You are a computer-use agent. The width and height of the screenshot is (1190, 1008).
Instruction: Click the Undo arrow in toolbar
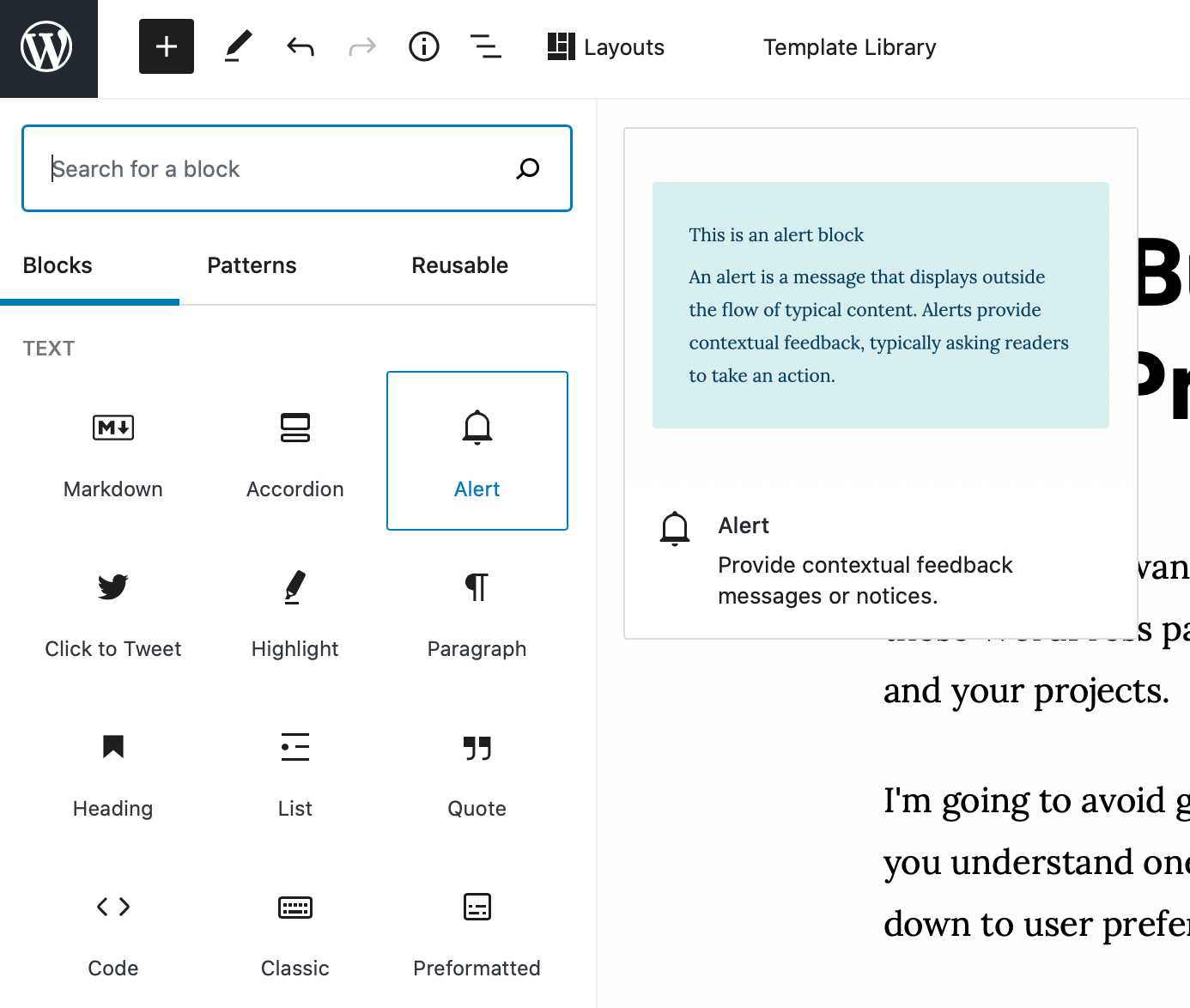[x=300, y=47]
